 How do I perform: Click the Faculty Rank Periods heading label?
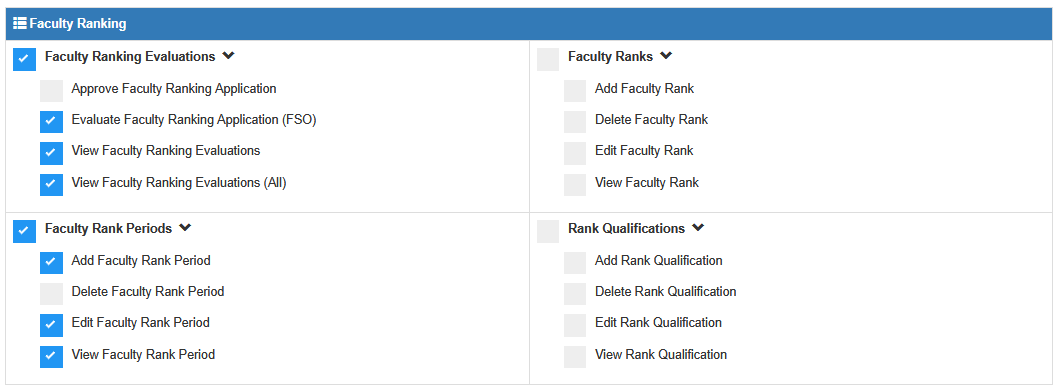[109, 229]
